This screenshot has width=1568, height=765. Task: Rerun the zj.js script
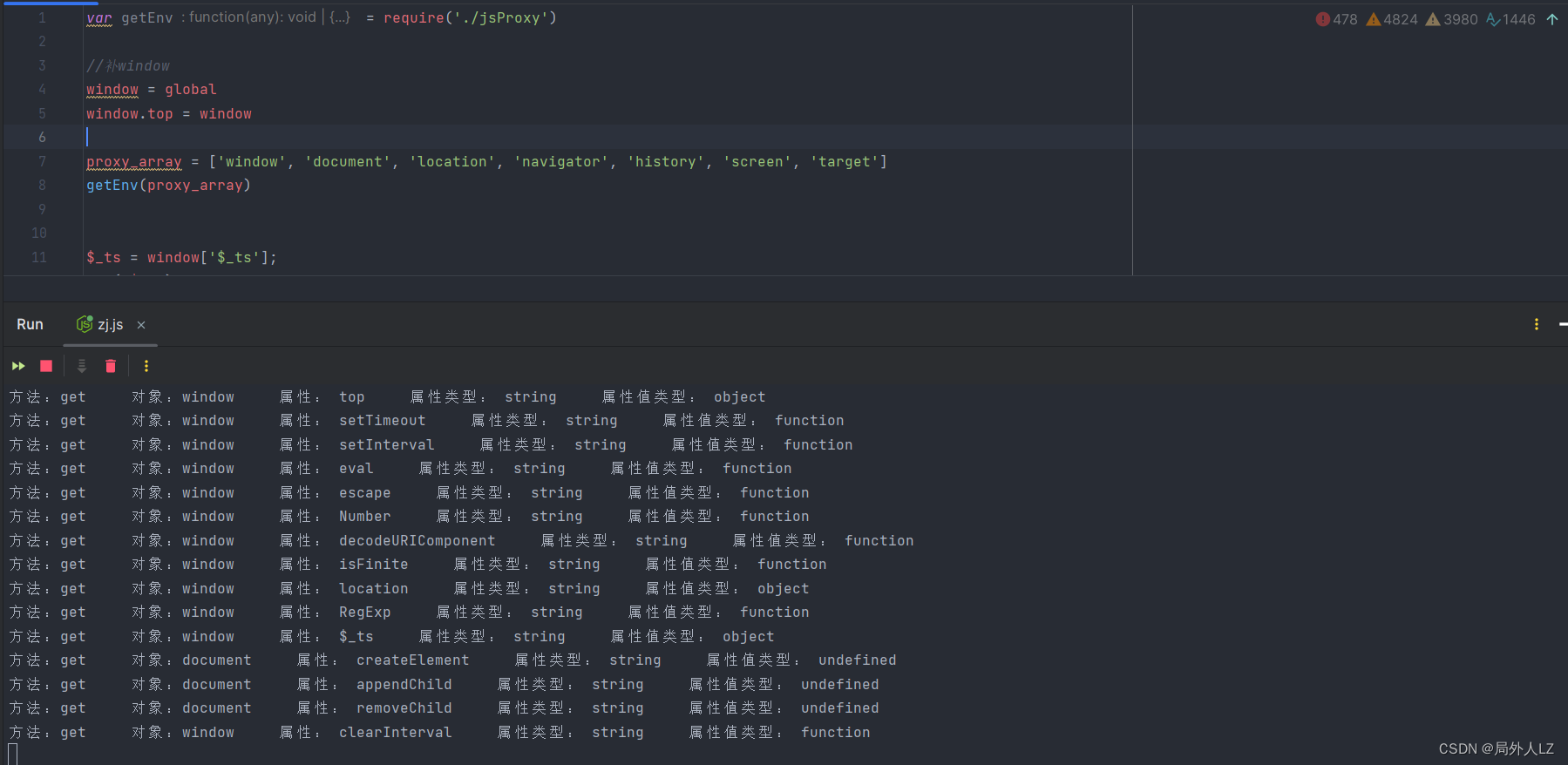(x=18, y=366)
